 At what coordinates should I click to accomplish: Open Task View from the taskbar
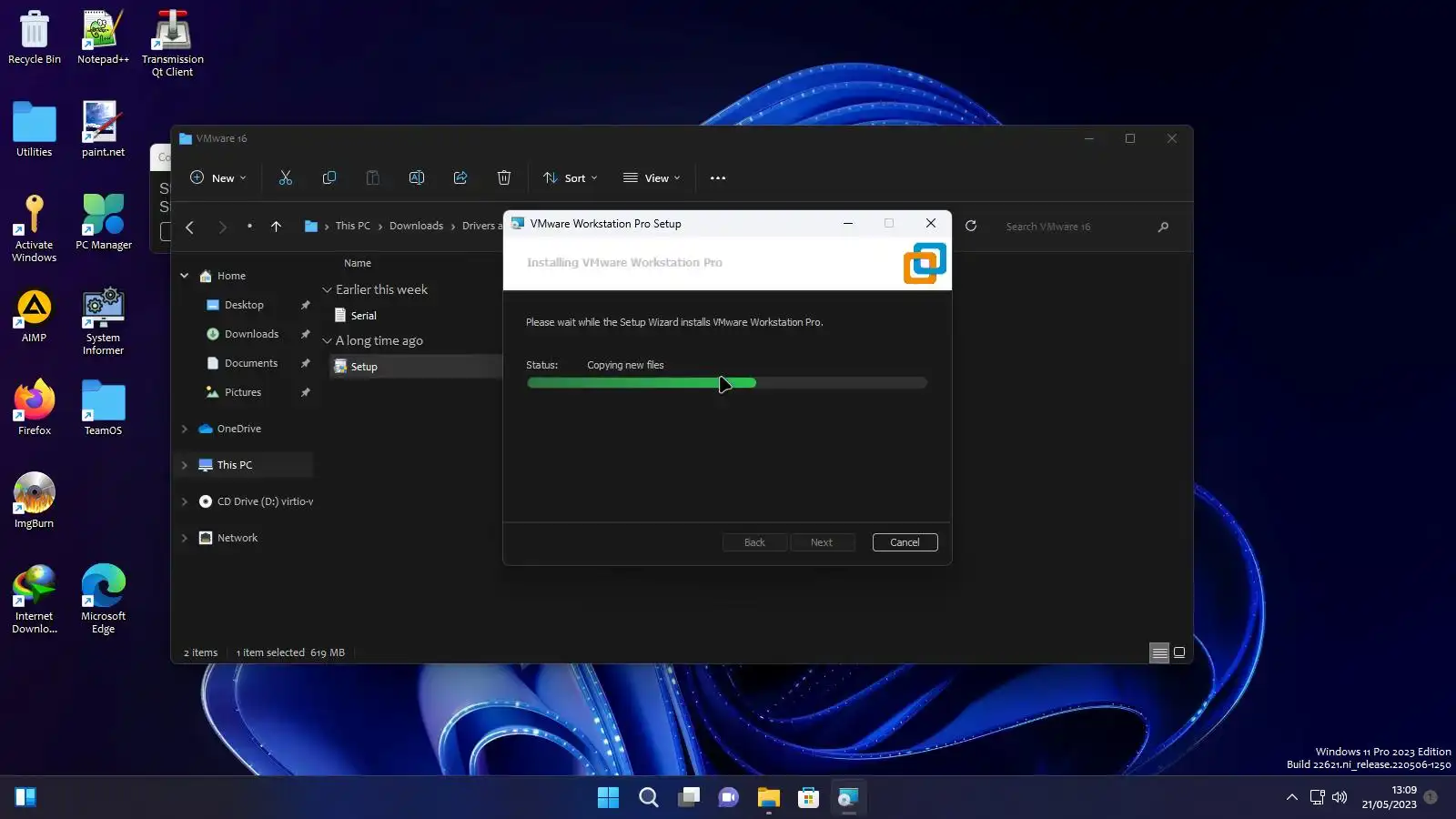689,798
